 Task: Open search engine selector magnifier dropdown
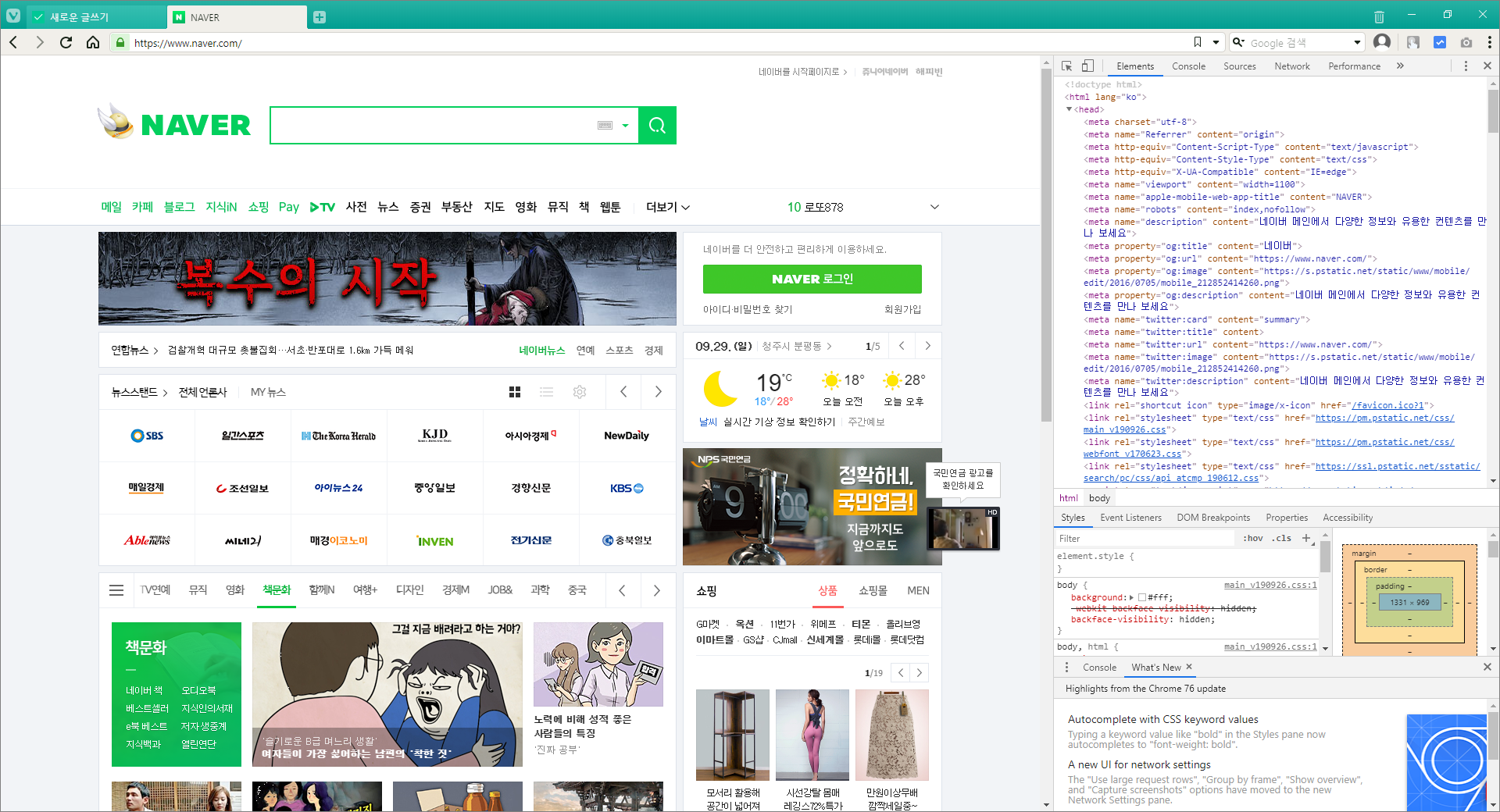click(1238, 42)
